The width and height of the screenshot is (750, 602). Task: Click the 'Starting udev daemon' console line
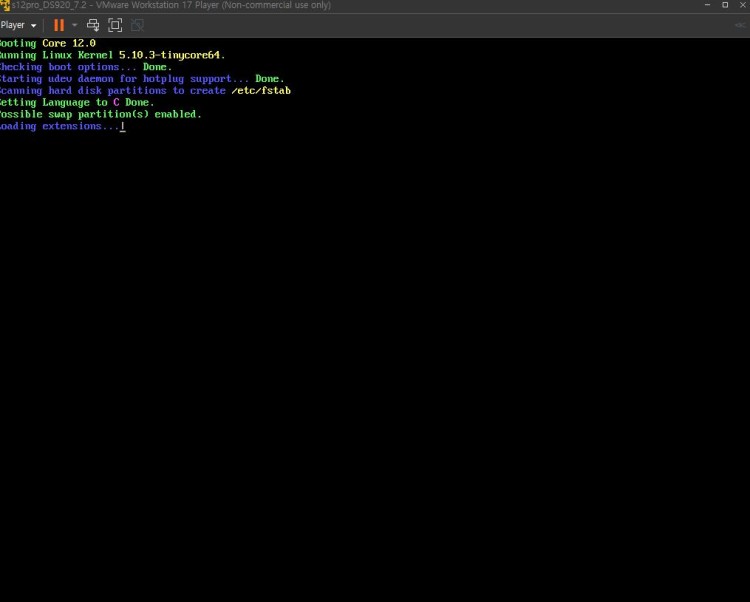pos(140,79)
